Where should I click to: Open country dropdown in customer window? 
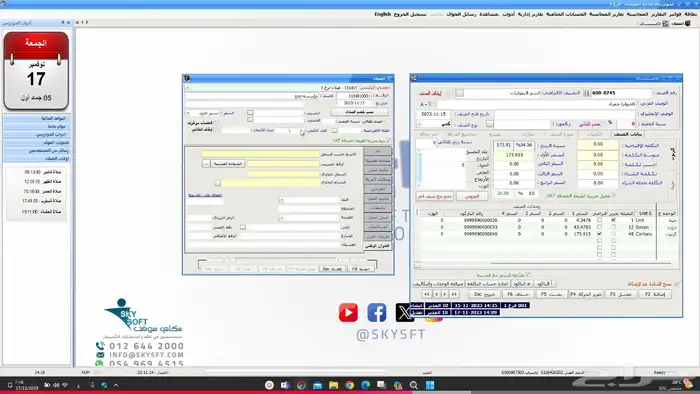click(x=282, y=199)
